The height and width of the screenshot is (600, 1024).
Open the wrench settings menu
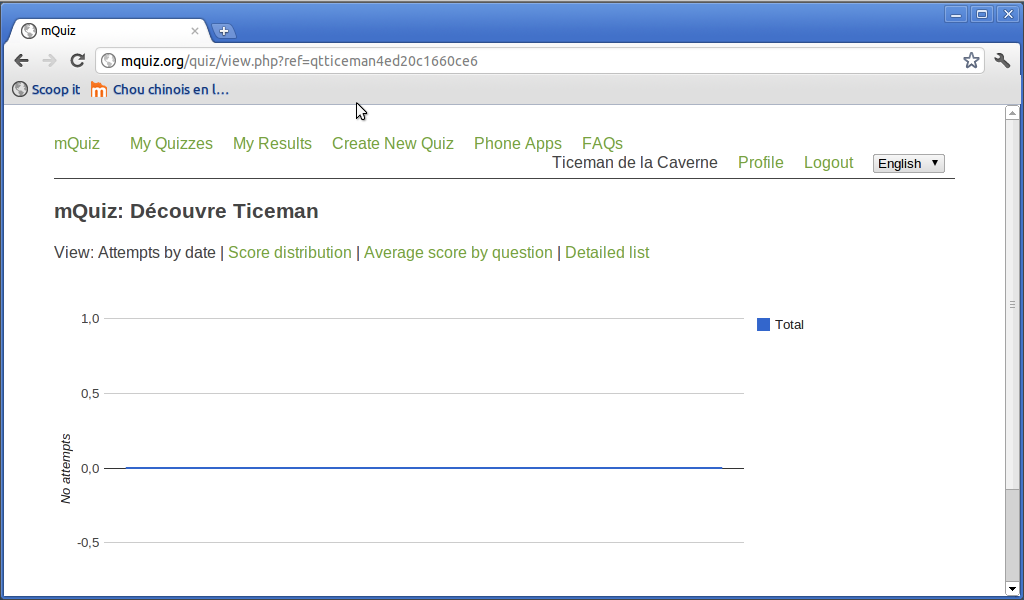1002,61
